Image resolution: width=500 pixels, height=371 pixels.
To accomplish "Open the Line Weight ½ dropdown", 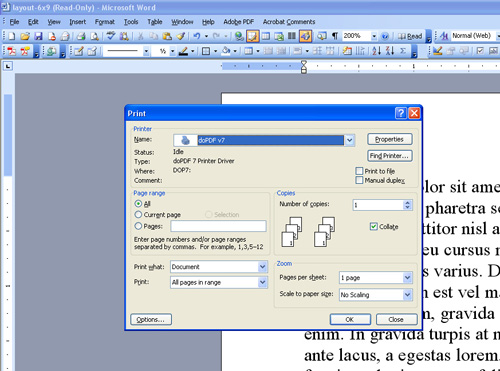I will tap(172, 51).
